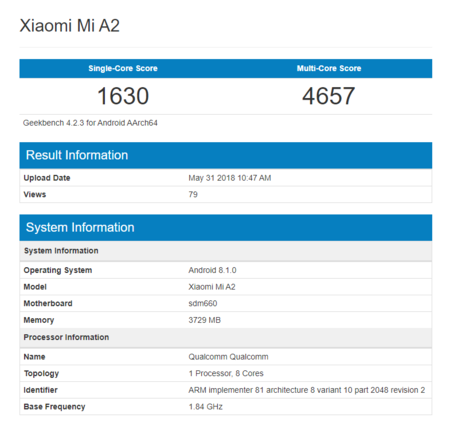Click the Android 8.1.0 operating system value

click(212, 270)
